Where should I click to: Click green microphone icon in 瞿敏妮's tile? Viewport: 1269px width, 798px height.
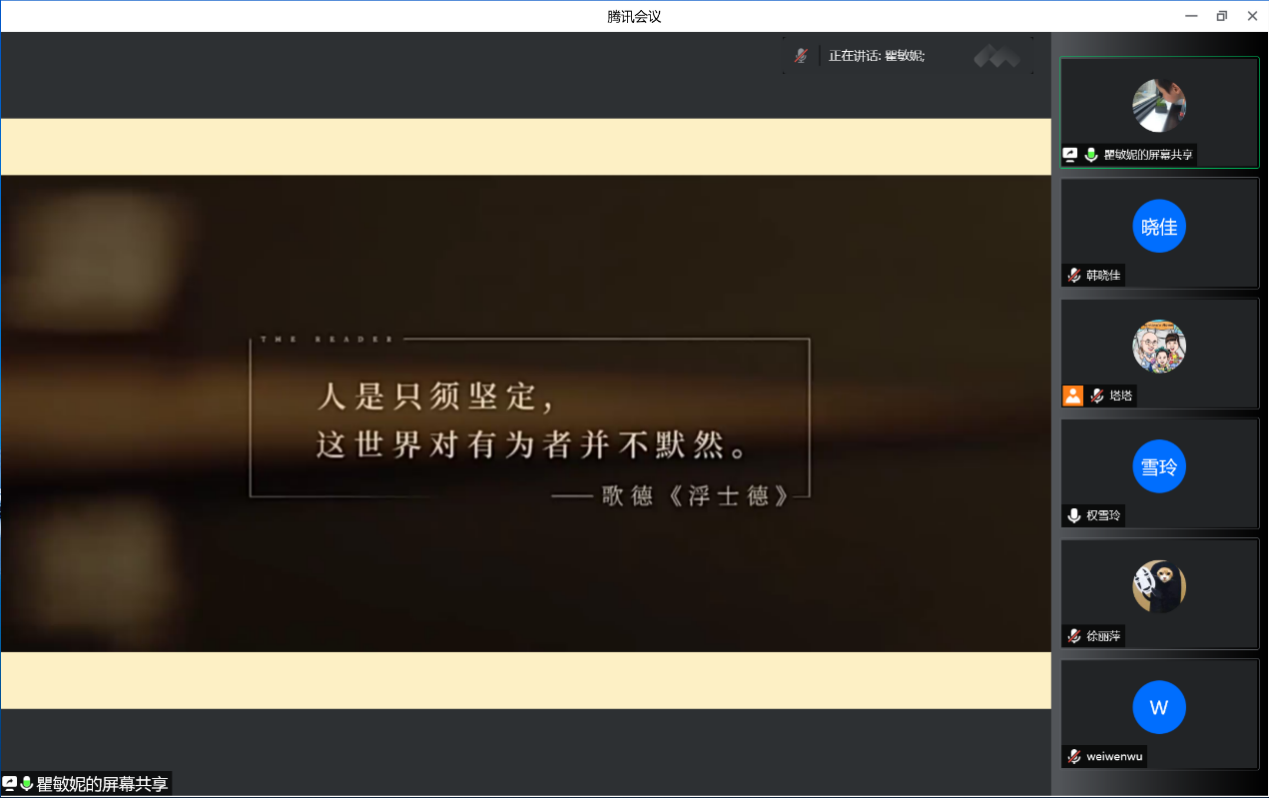(x=1091, y=155)
